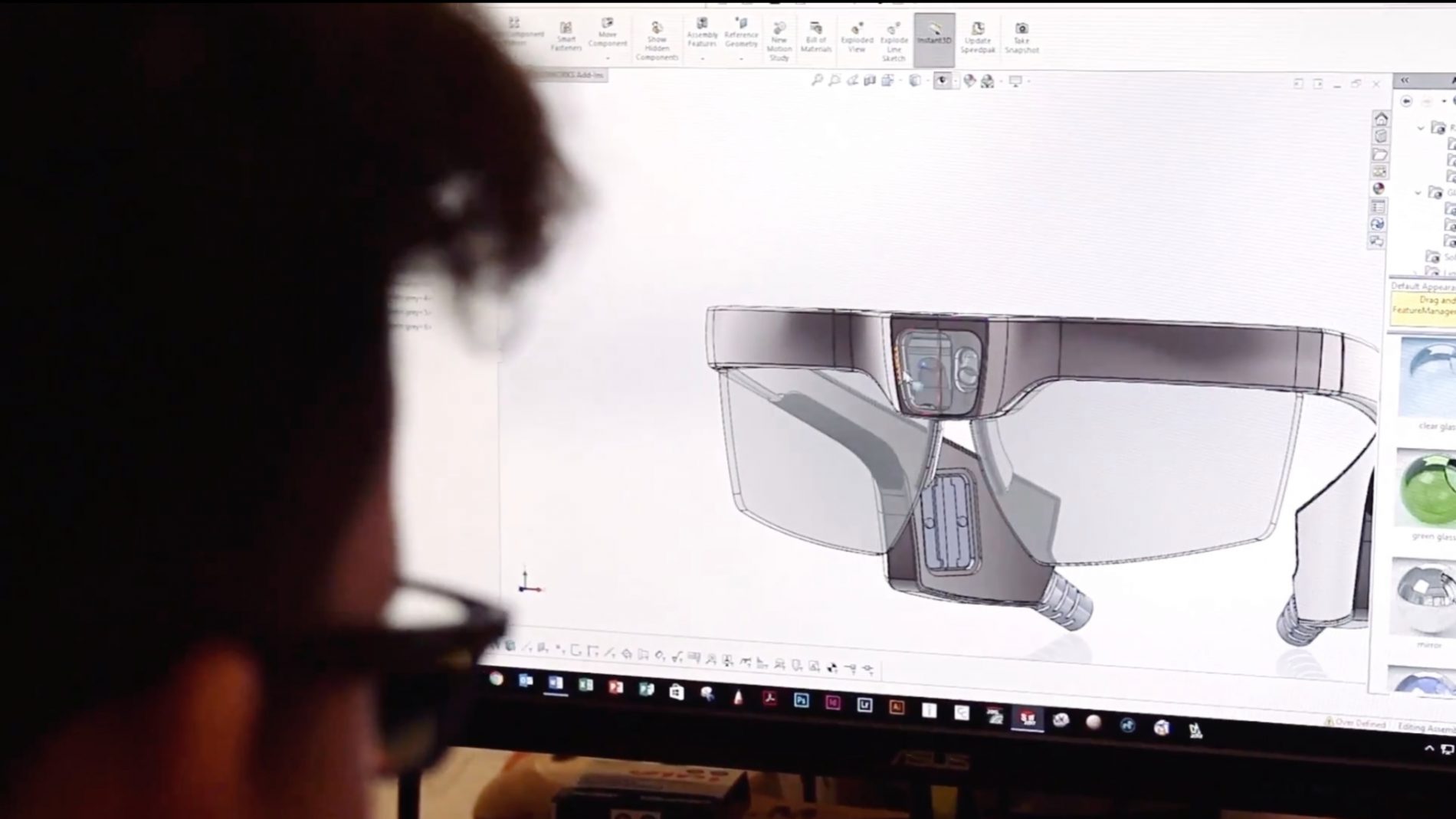The height and width of the screenshot is (819, 1456).
Task: Expand the Assembly Features dropdown arrow
Action: point(702,58)
